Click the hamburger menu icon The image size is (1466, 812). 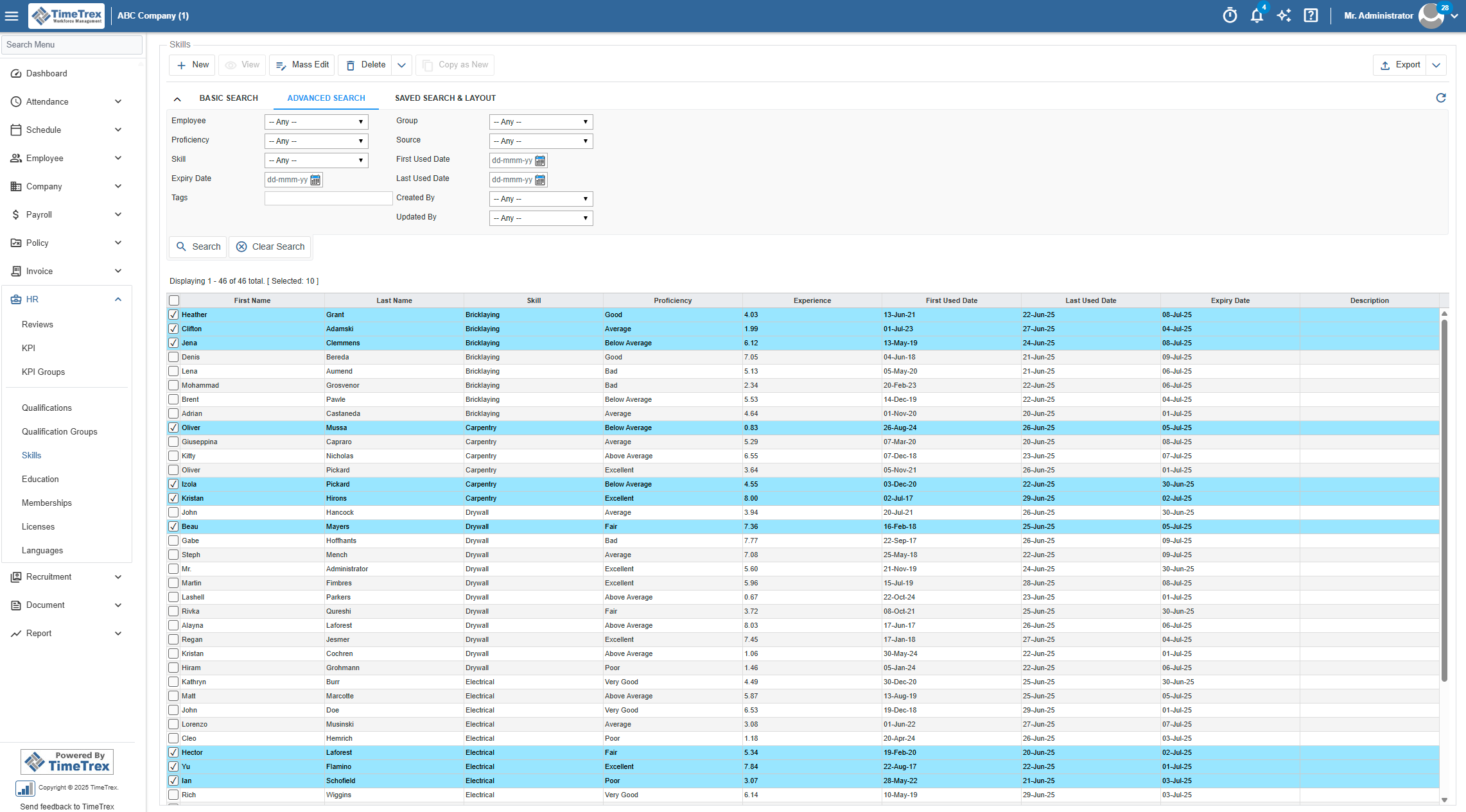click(x=12, y=15)
